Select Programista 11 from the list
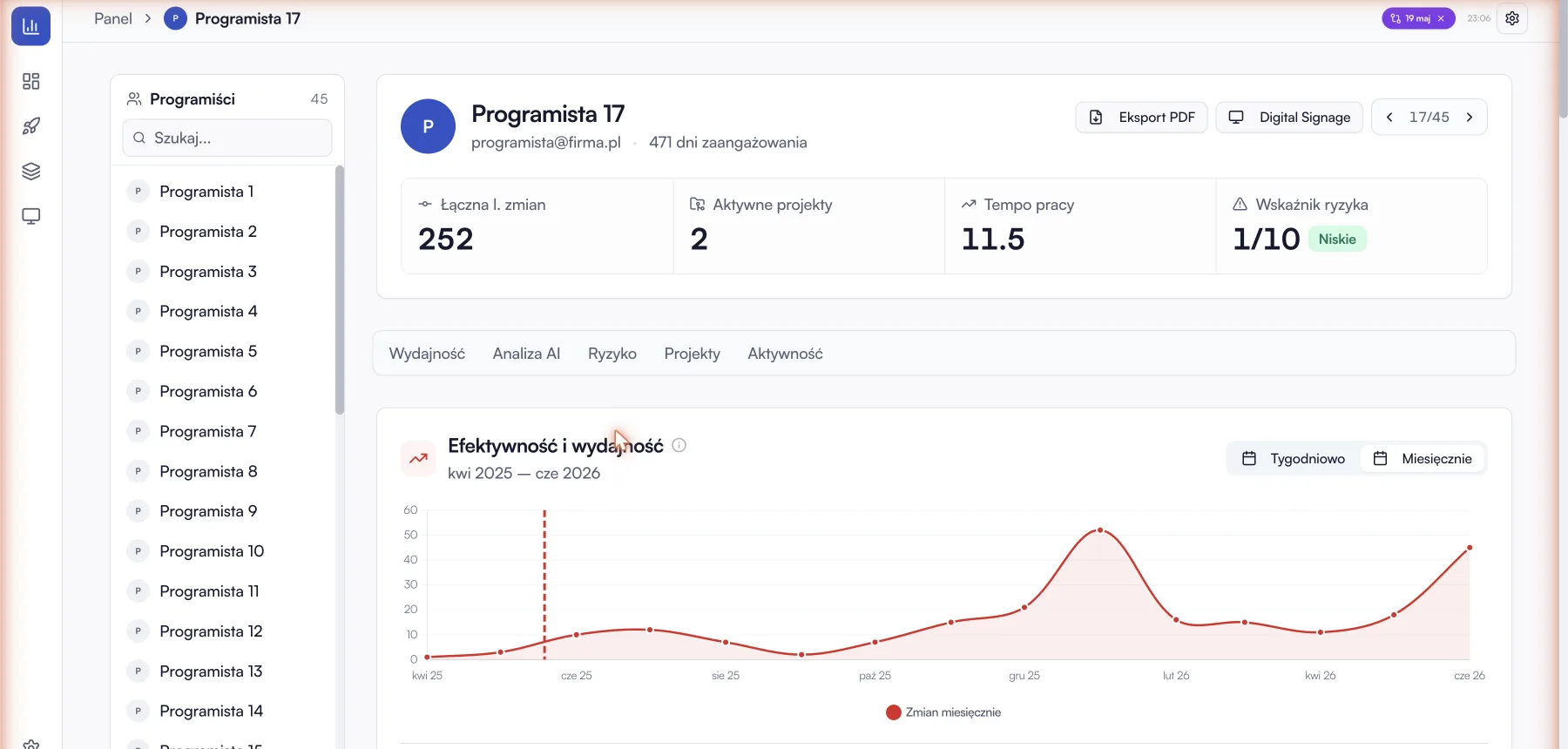This screenshot has height=749, width=1568. [x=223, y=591]
